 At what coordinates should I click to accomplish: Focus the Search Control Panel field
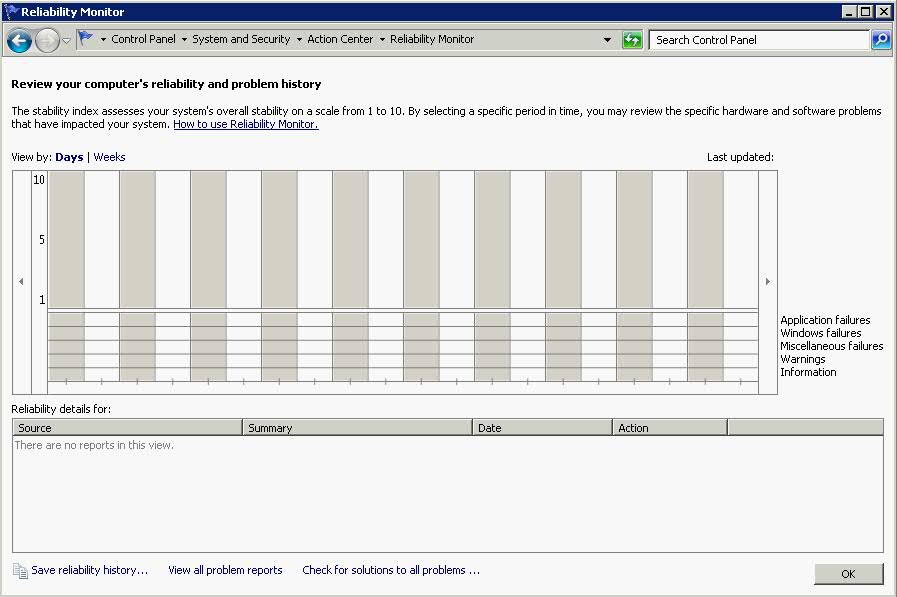pyautogui.click(x=759, y=40)
